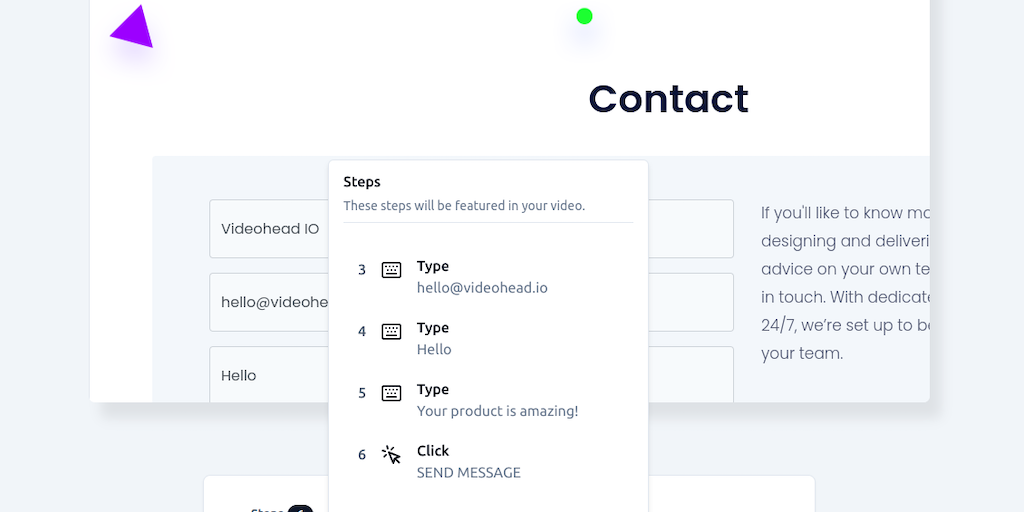Screen dimensions: 1024x512
Task: Click the 'Hello' subject input field
Action: (x=270, y=375)
